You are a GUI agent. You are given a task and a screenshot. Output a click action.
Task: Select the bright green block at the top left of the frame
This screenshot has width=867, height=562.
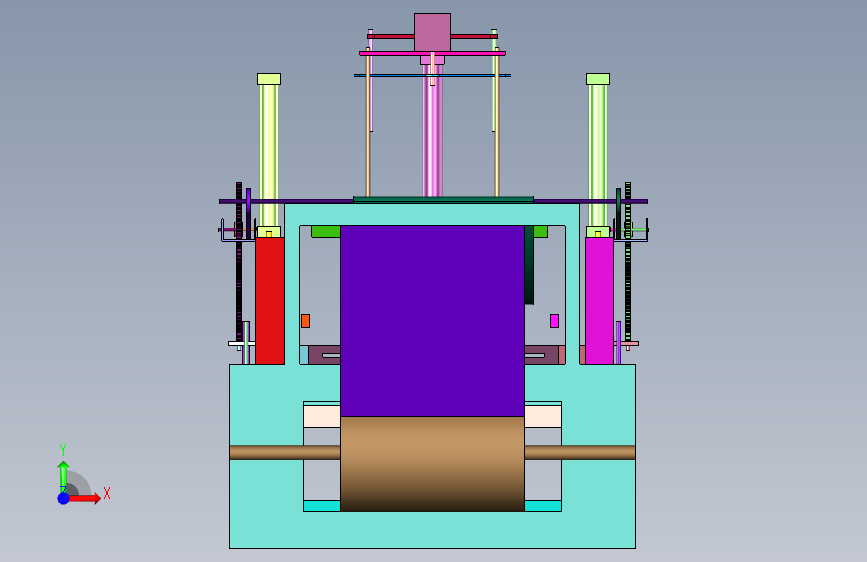[x=326, y=231]
